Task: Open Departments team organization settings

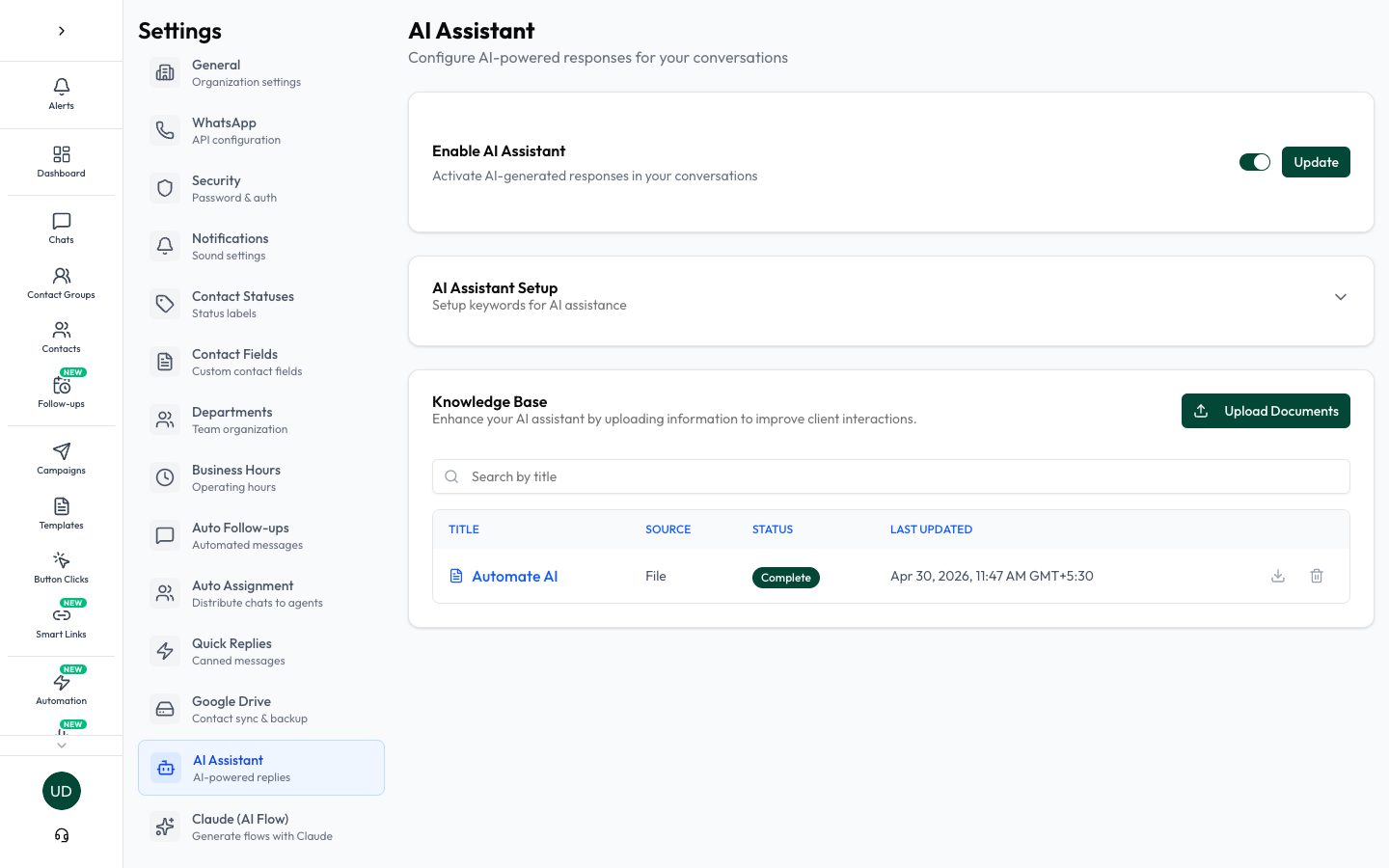Action: tap(261, 420)
